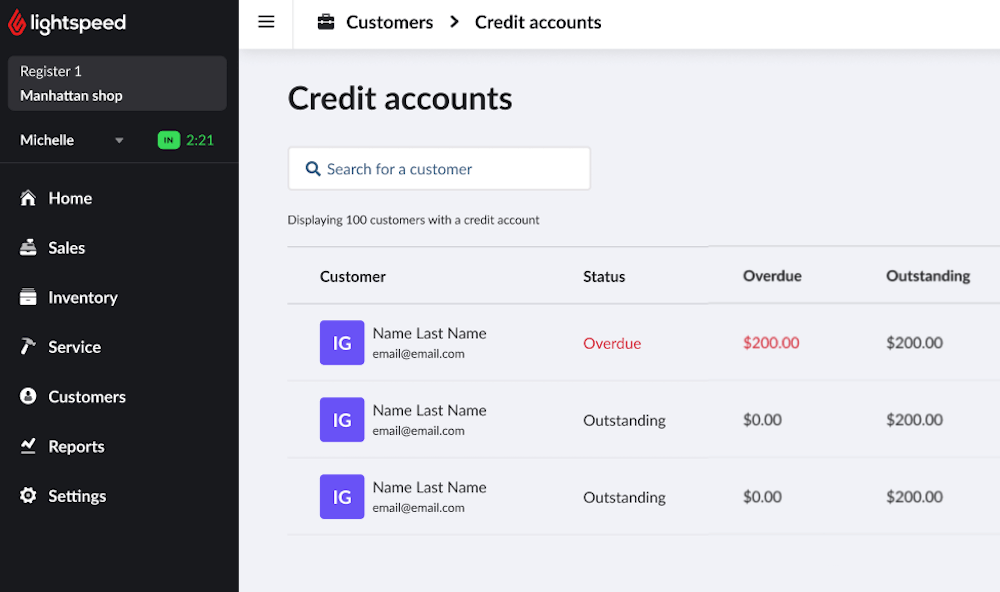Image resolution: width=1000 pixels, height=592 pixels.
Task: Open the Register 1 Manhattan shop selector
Action: pyautogui.click(x=117, y=82)
